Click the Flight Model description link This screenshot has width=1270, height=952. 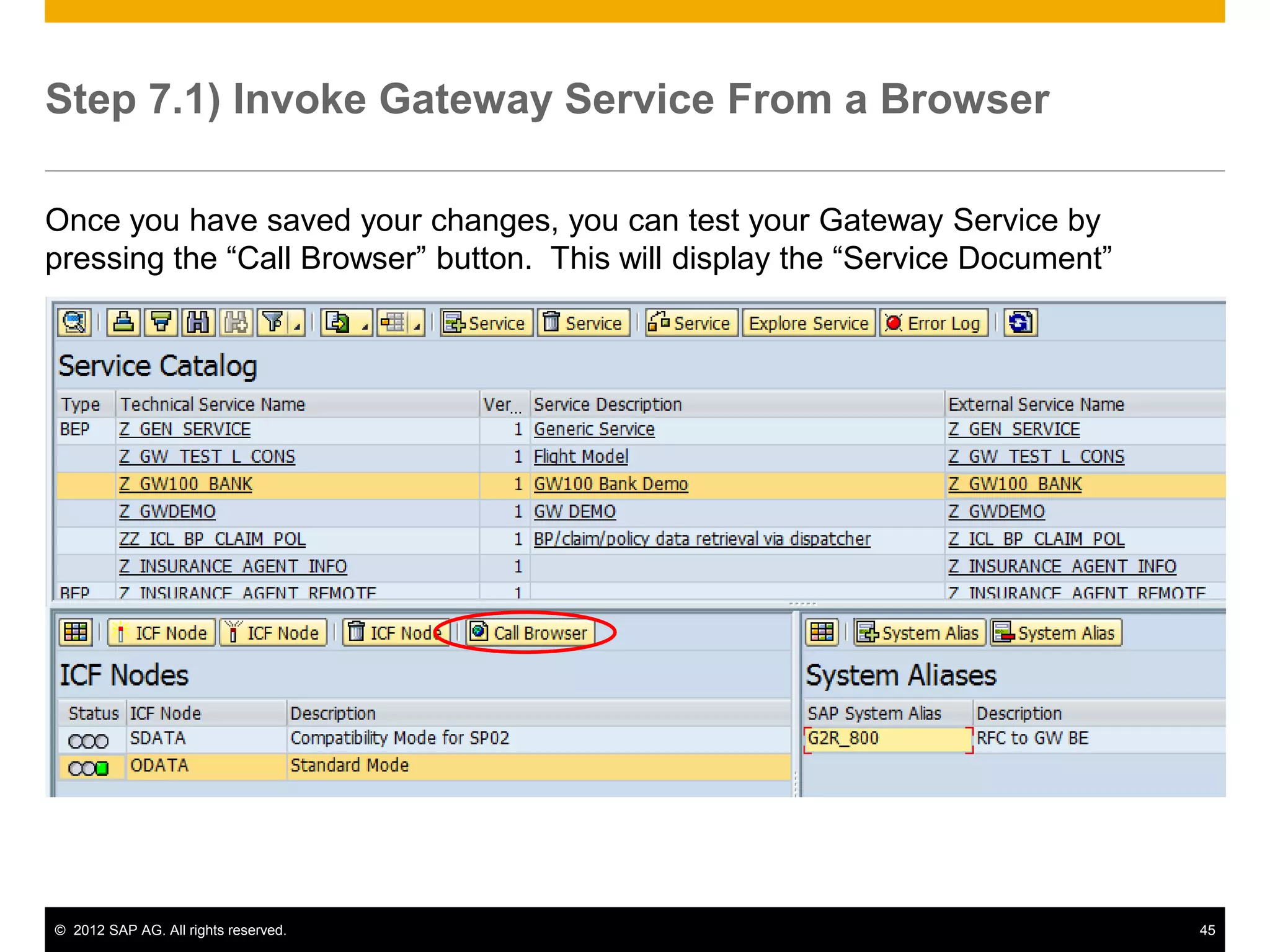[x=581, y=457]
